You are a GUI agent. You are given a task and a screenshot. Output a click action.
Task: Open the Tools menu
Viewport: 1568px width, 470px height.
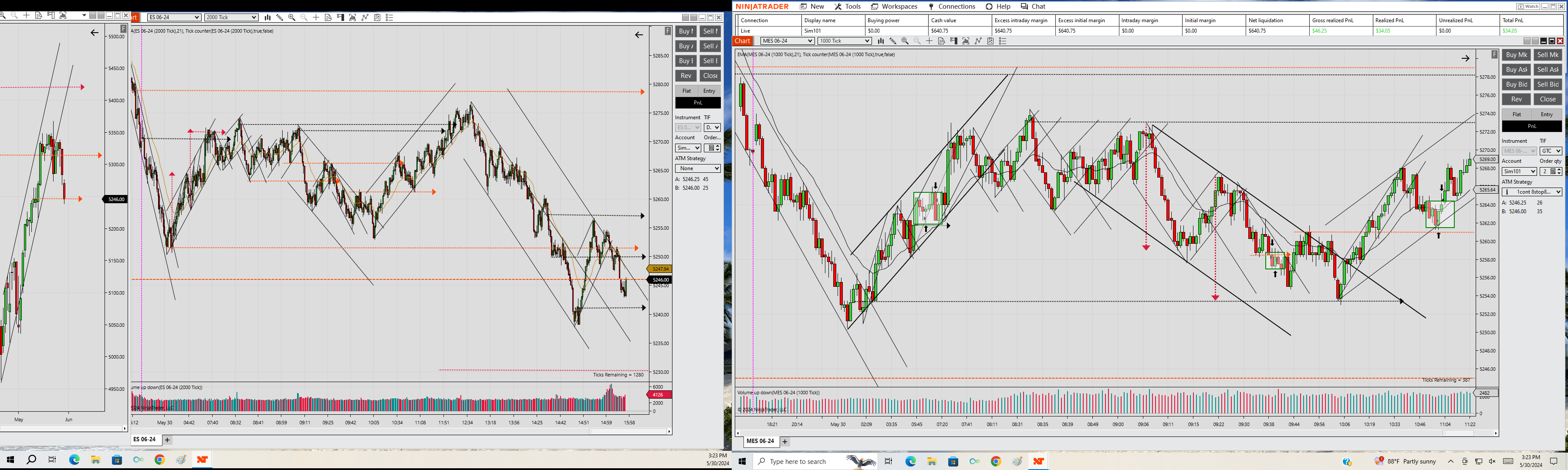pos(847,7)
